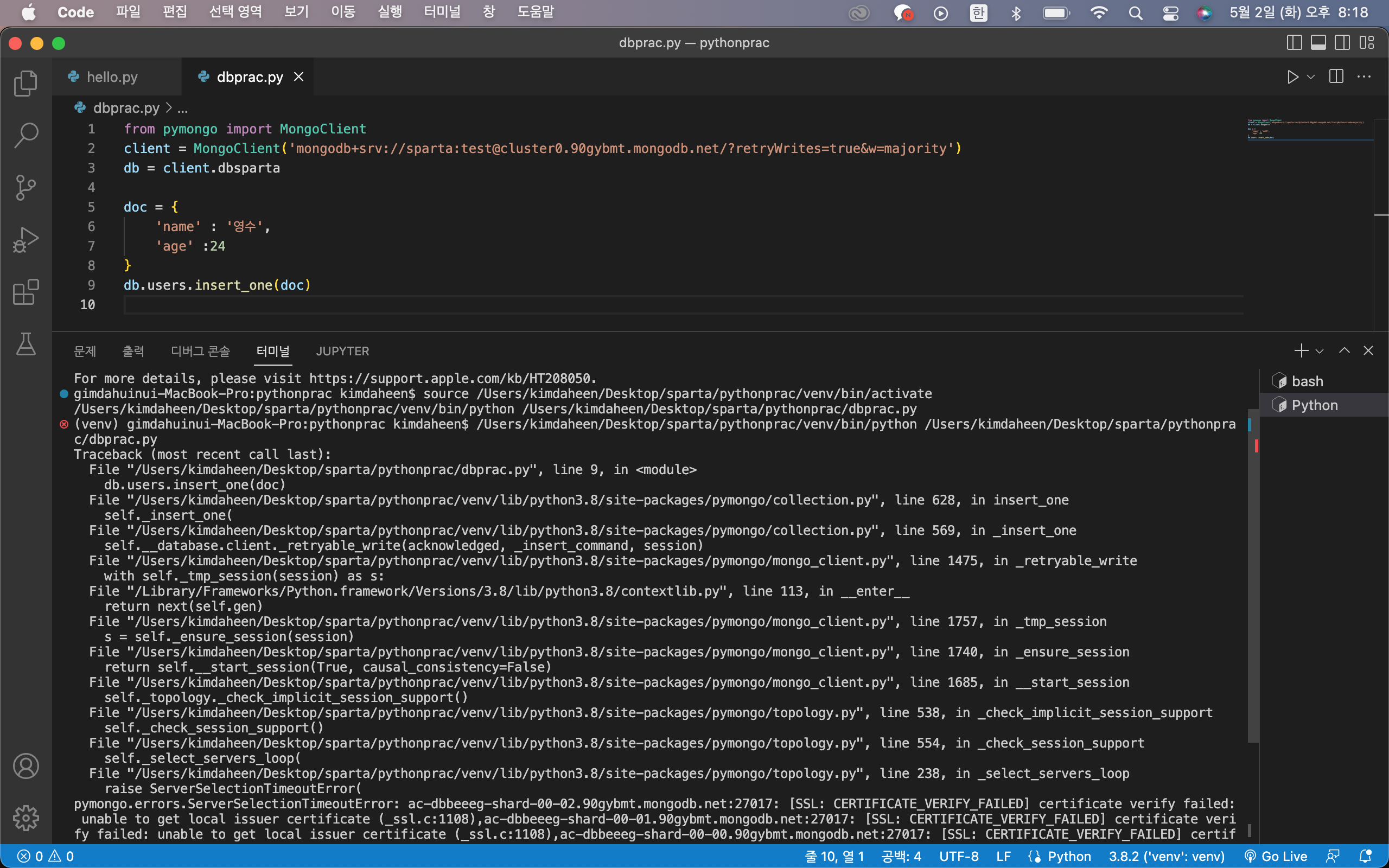Select the bash terminal instance
This screenshot has height=868, width=1389.
click(1323, 381)
